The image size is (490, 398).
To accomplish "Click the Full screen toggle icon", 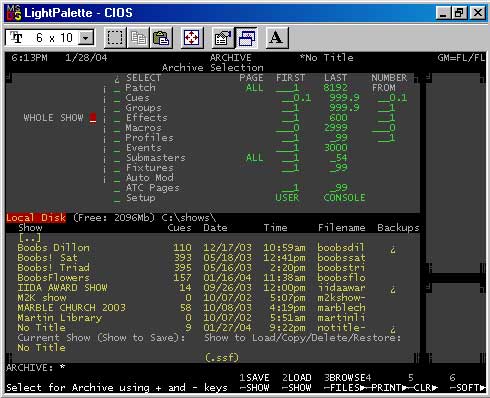I will pyautogui.click(x=192, y=38).
